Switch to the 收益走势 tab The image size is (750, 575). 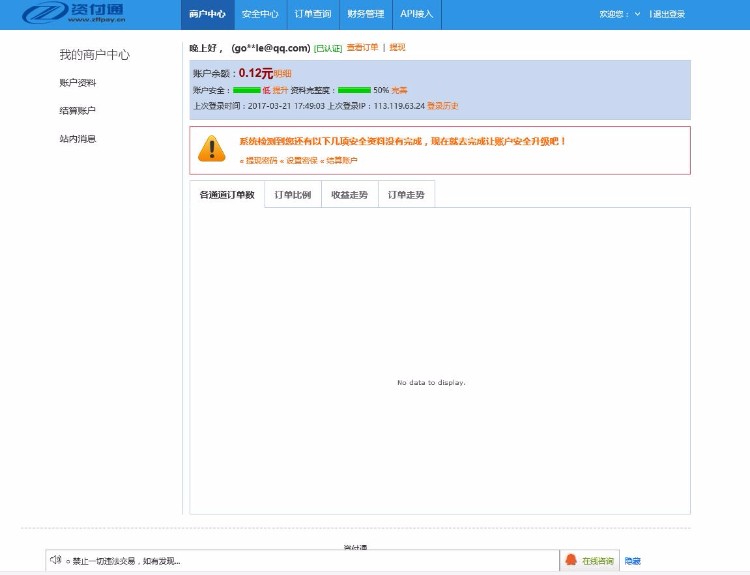350,195
